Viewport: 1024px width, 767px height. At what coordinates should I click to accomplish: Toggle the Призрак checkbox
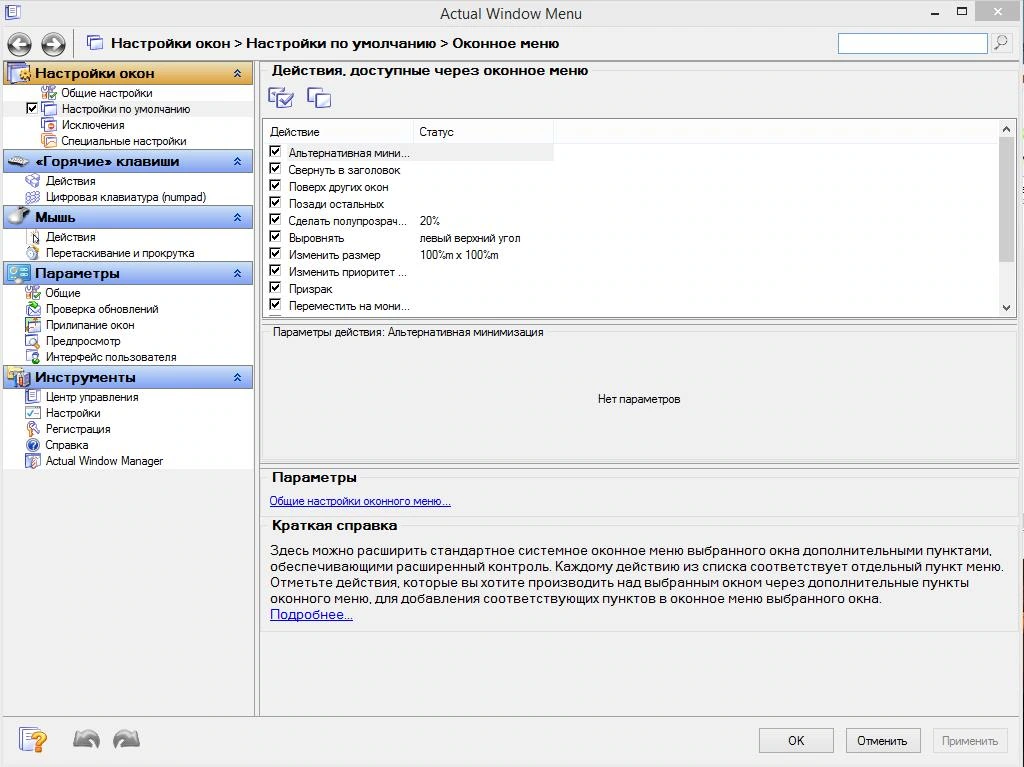pos(275,287)
